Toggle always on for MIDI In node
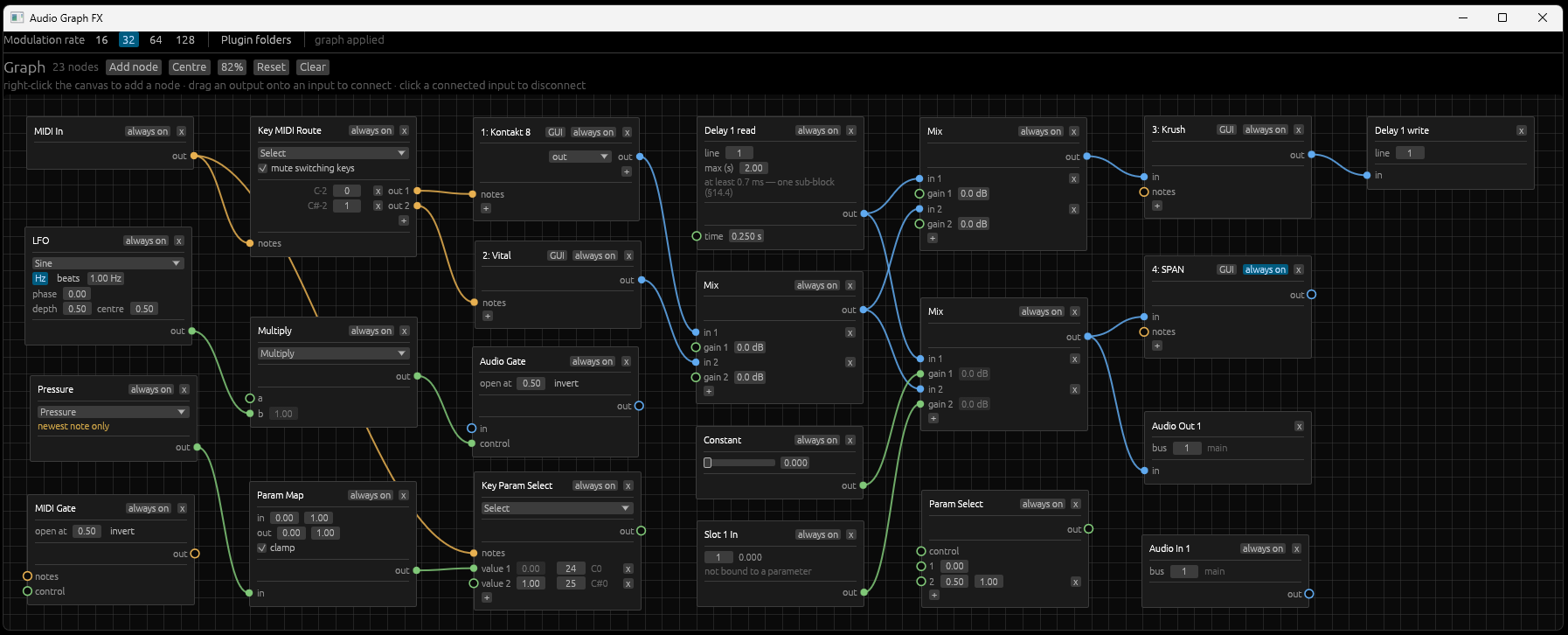 147,131
